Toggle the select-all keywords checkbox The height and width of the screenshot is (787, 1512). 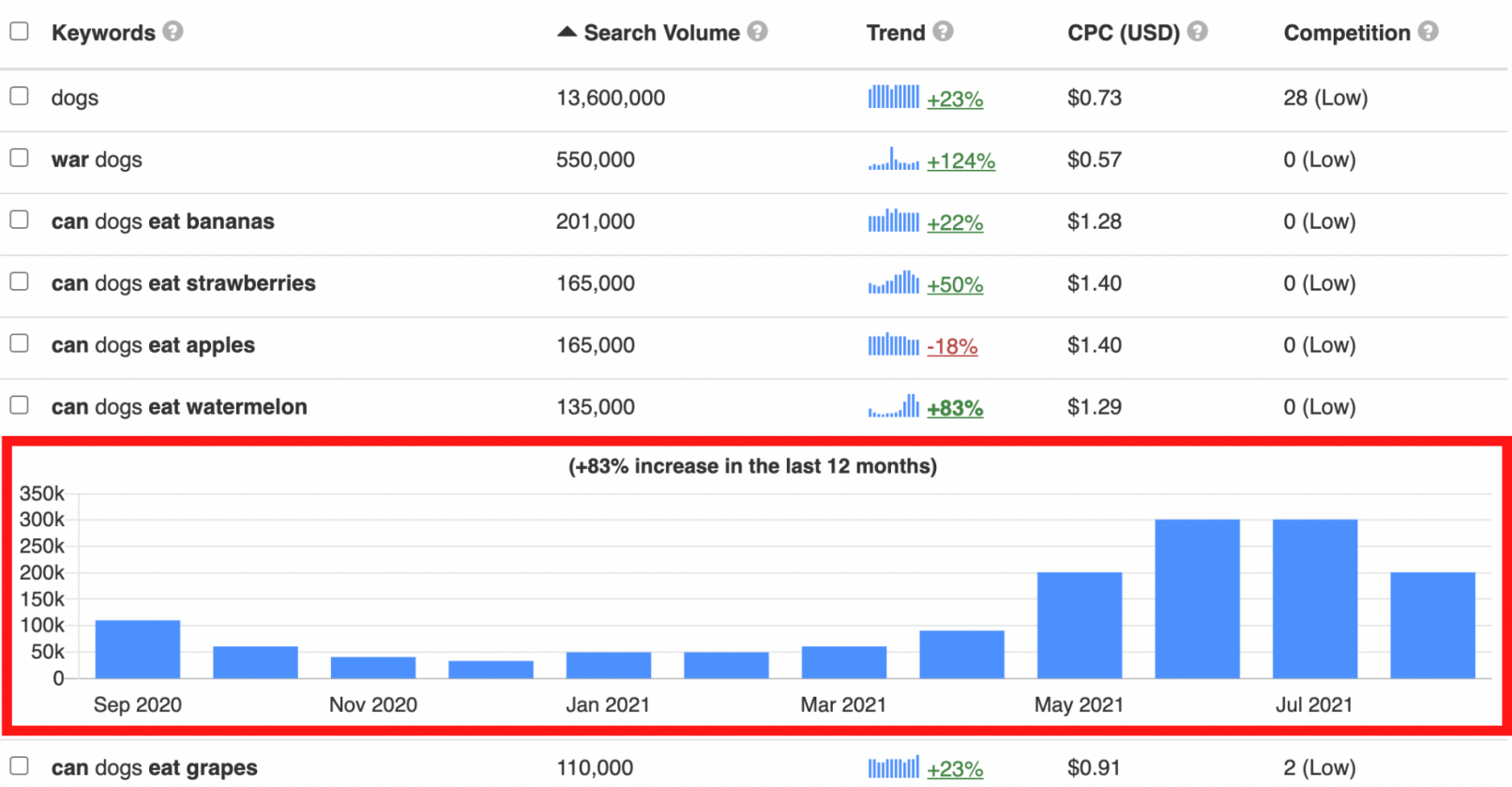[x=19, y=32]
